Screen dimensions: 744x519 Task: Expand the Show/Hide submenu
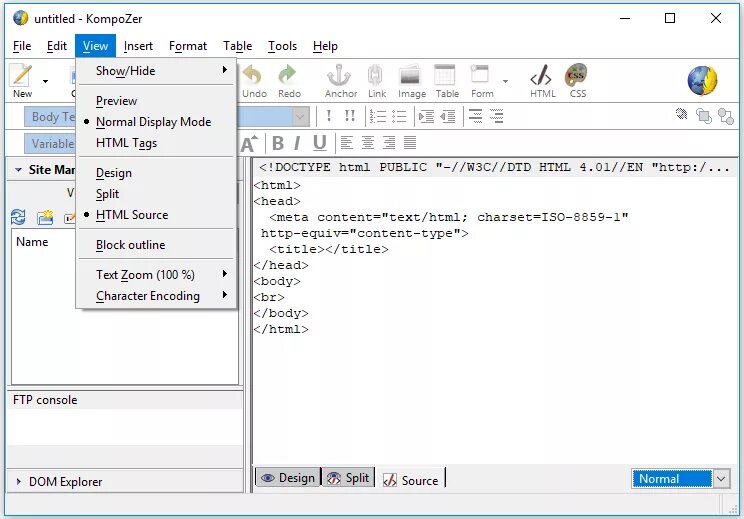click(x=157, y=71)
